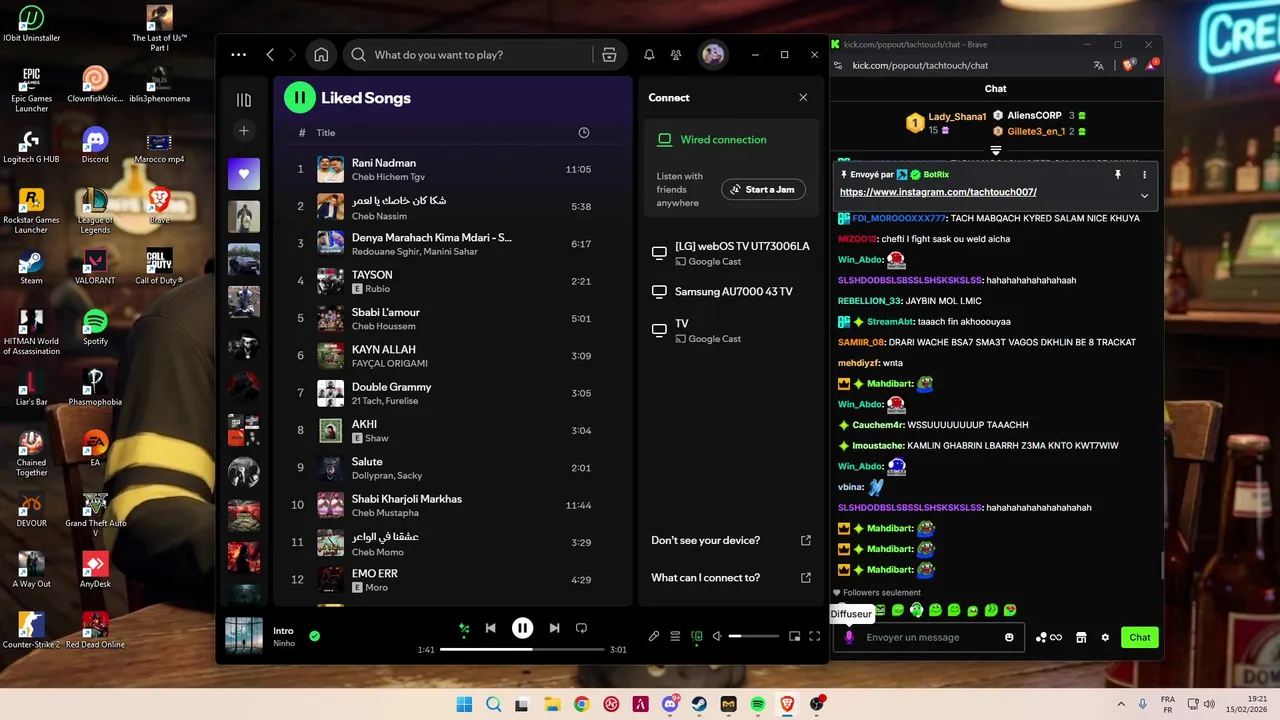Open the Spotify three-dot main menu
Screen dimensions: 1280x720
pos(238,55)
